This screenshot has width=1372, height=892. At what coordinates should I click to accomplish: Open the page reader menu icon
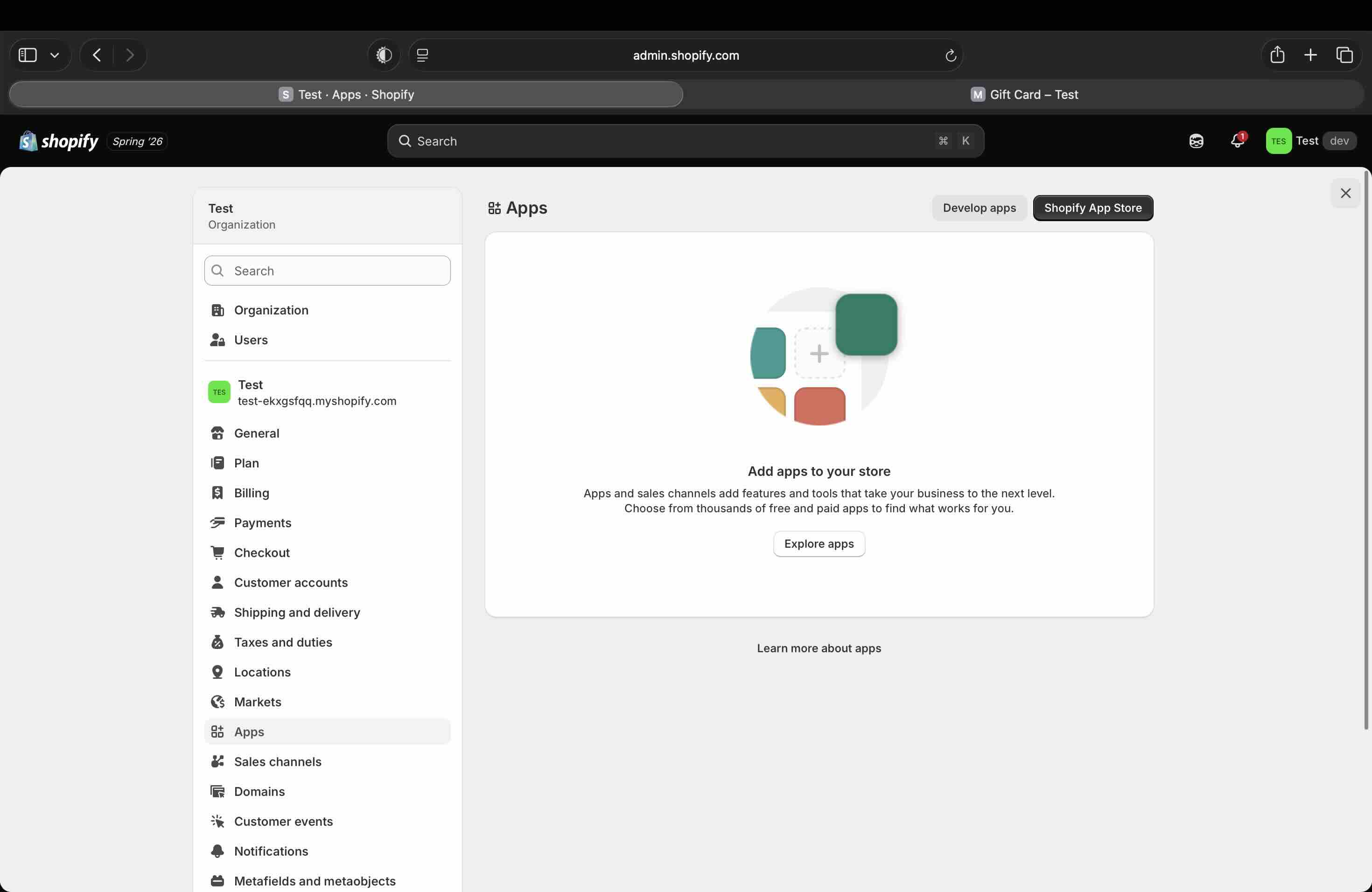[422, 56]
